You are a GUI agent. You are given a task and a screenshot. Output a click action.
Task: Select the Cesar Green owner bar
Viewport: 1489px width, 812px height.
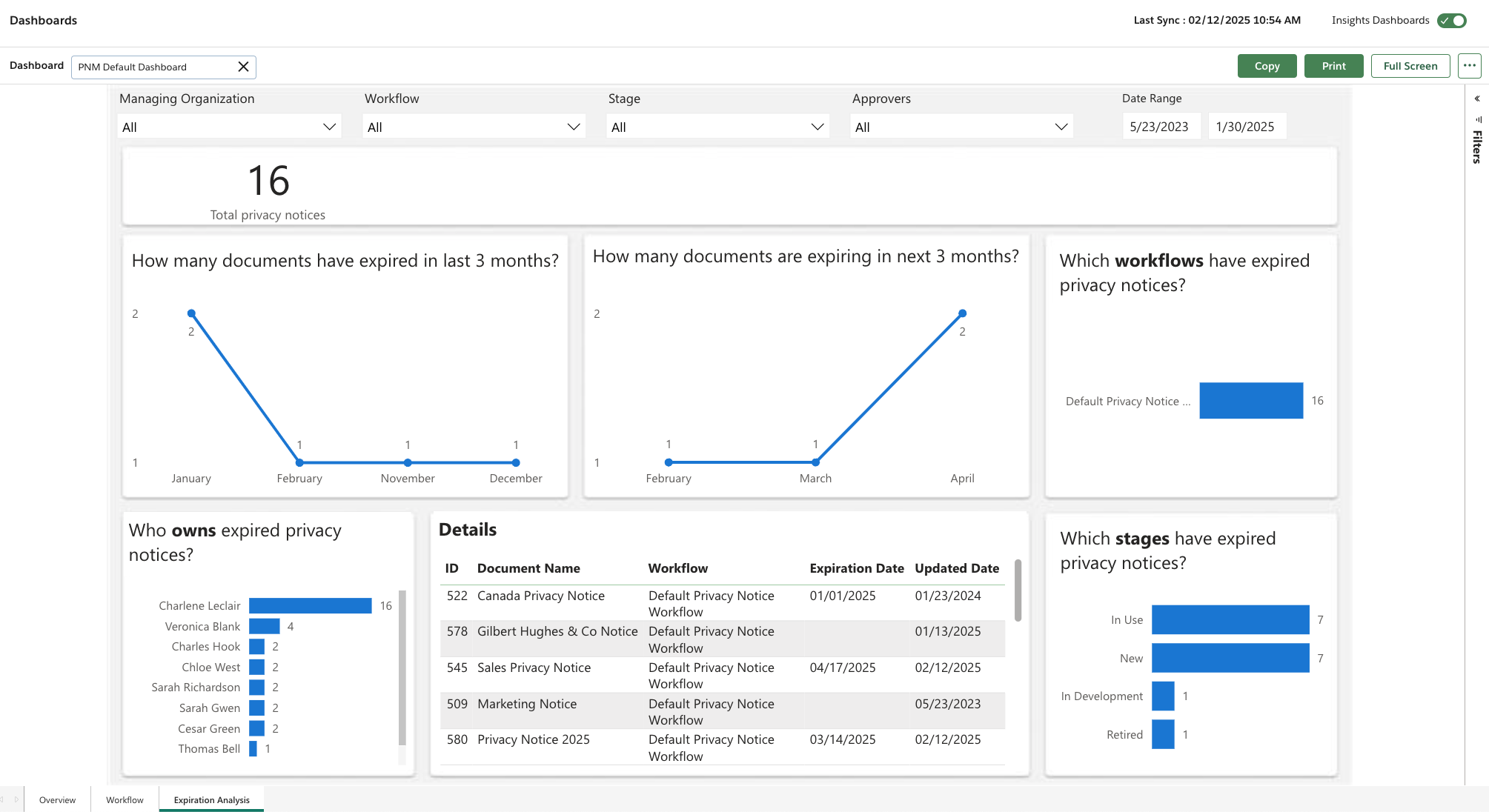pyautogui.click(x=256, y=728)
